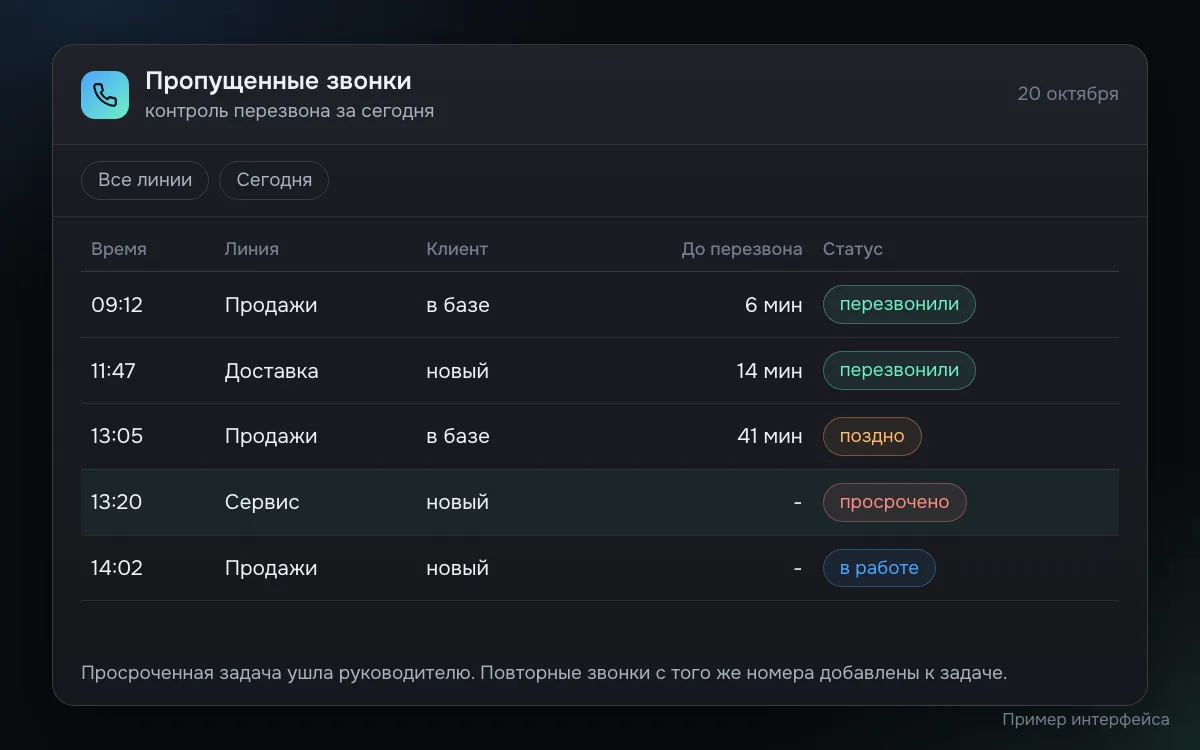This screenshot has height=750, width=1200.
Task: Click the 13:20 time cell
Action: click(x=117, y=502)
